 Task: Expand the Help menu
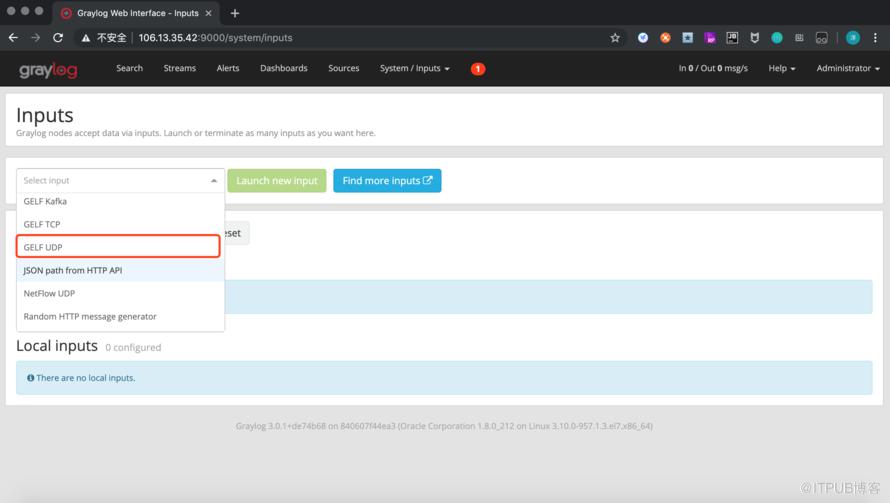pos(782,68)
